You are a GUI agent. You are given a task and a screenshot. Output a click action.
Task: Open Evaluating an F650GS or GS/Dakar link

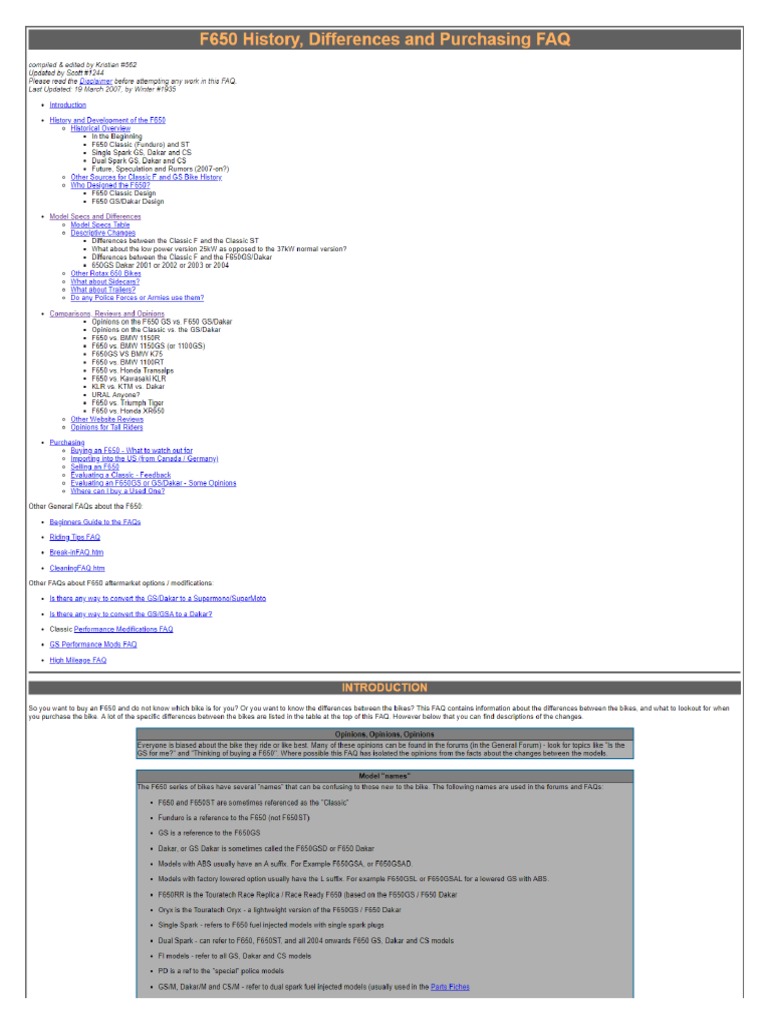coord(153,483)
